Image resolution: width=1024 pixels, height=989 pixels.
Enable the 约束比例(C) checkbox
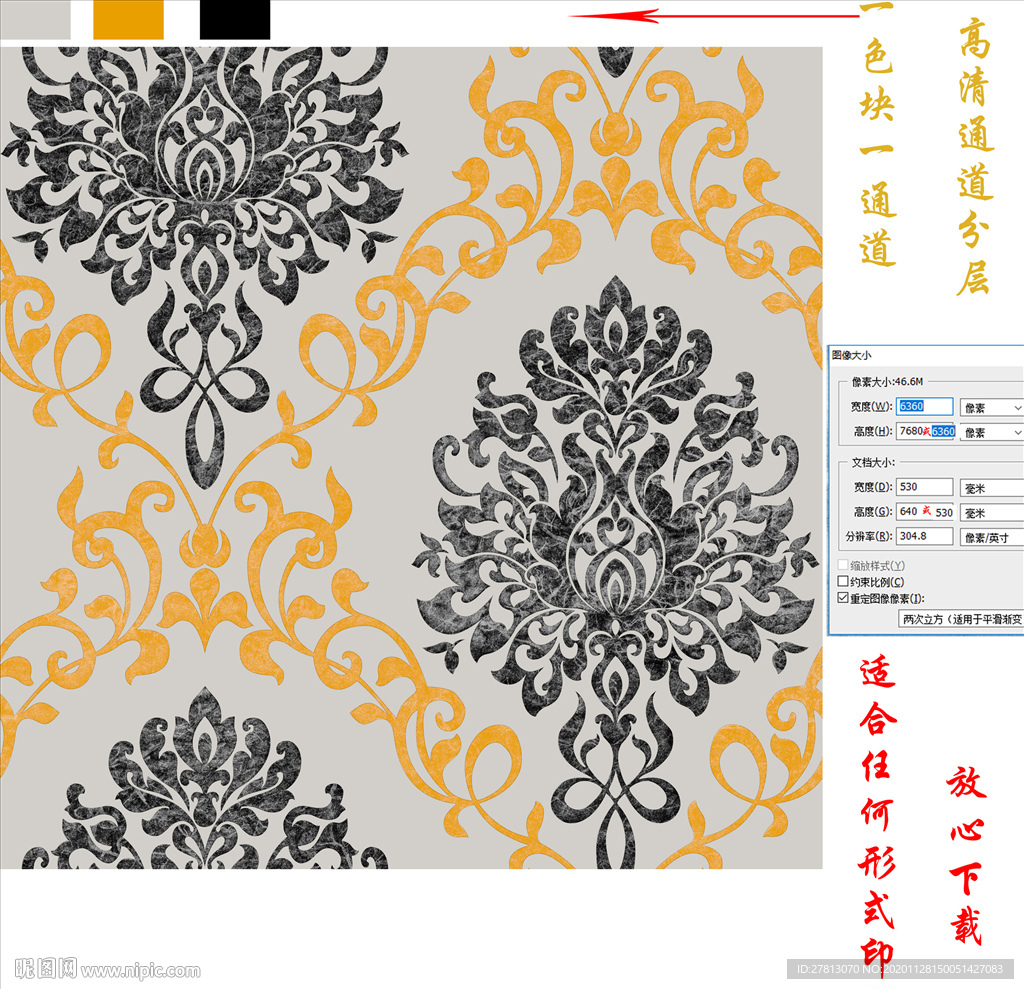tap(843, 581)
